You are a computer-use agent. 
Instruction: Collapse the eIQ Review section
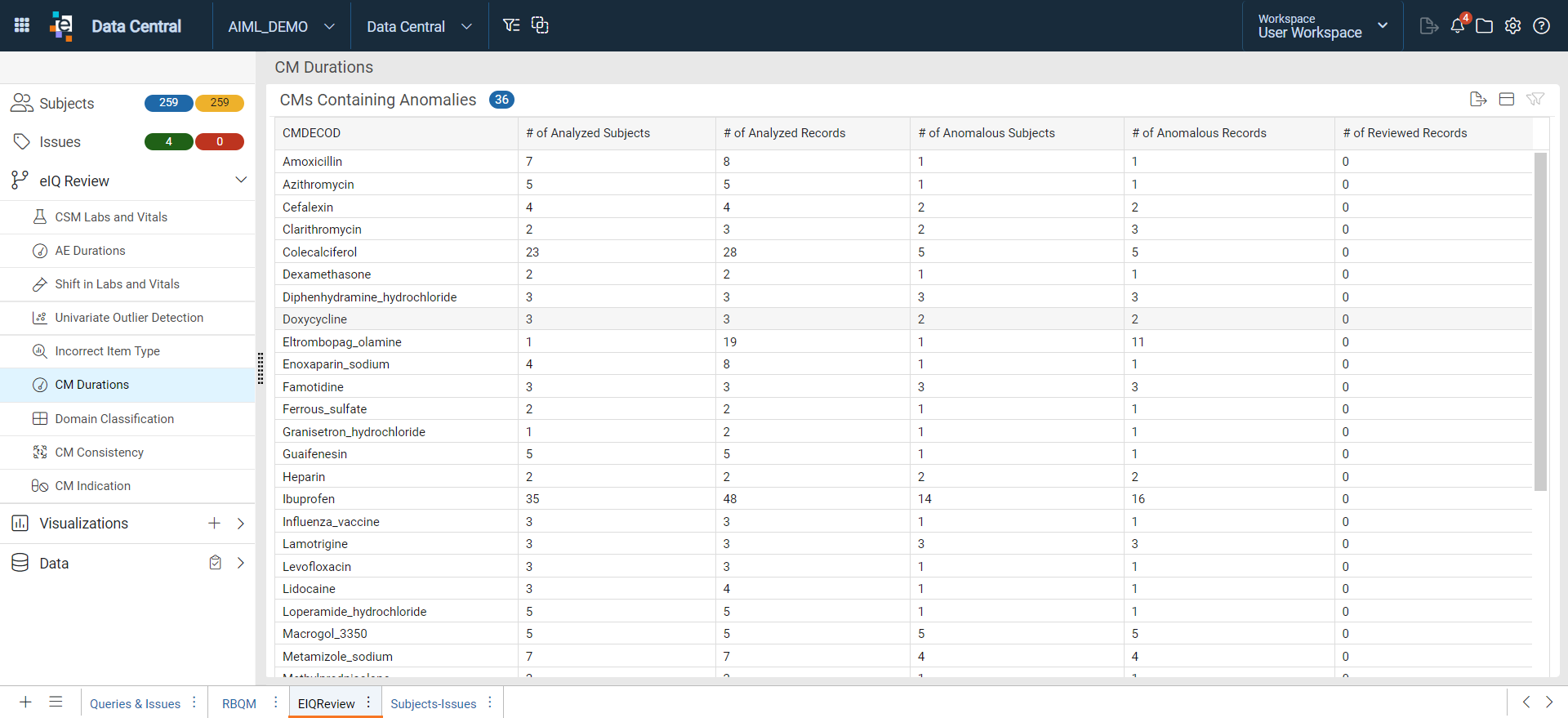[241, 181]
